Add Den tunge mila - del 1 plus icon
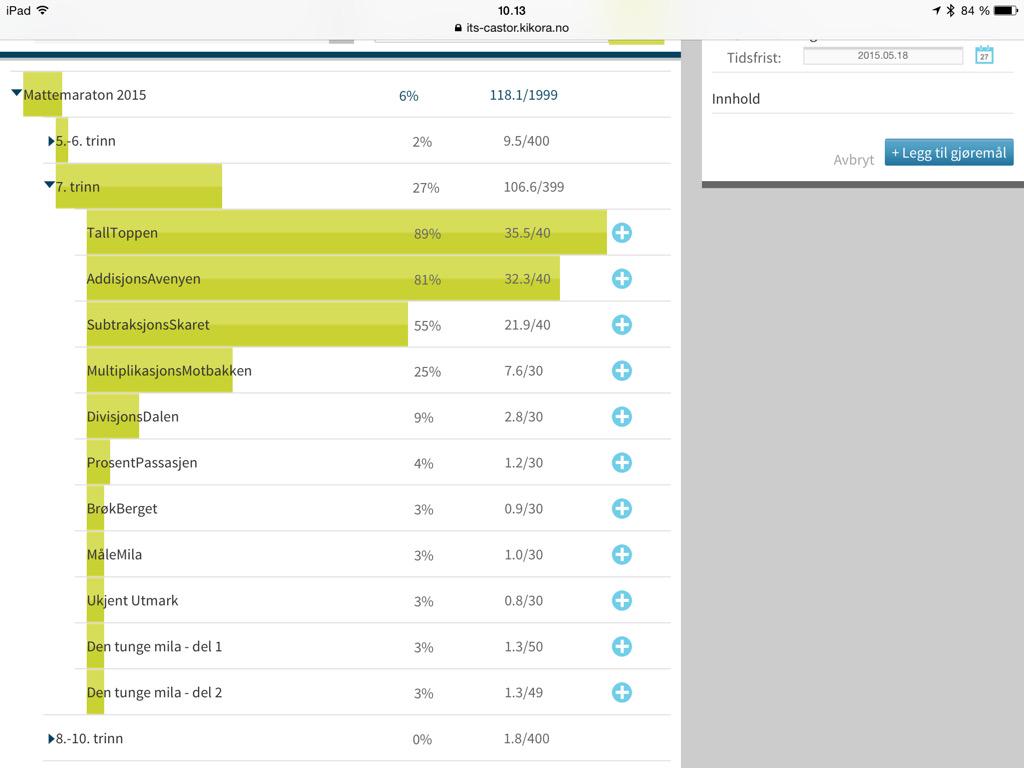Screen dimensions: 1024x768 coord(622,647)
